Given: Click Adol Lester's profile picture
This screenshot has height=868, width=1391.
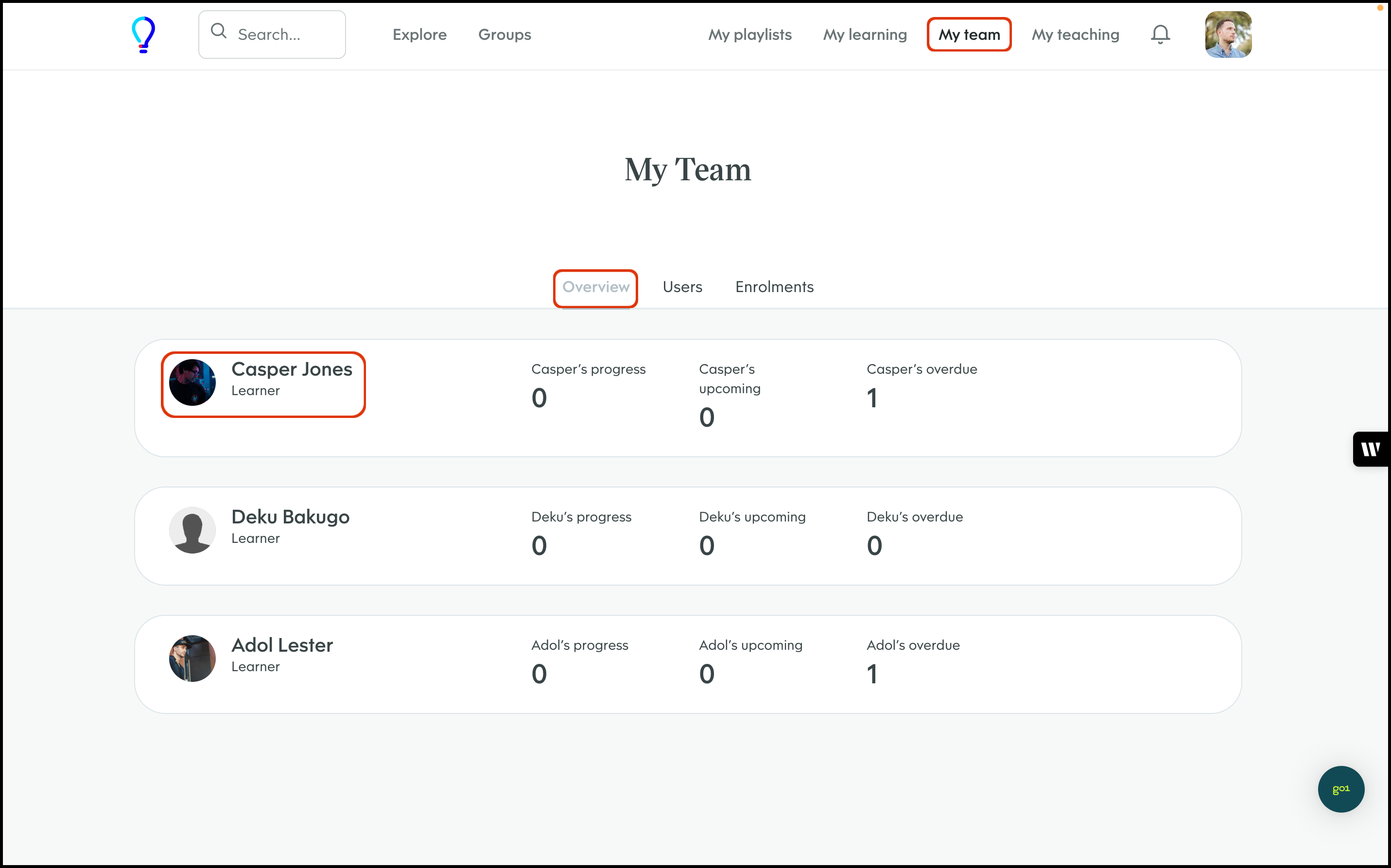Looking at the screenshot, I should [192, 659].
